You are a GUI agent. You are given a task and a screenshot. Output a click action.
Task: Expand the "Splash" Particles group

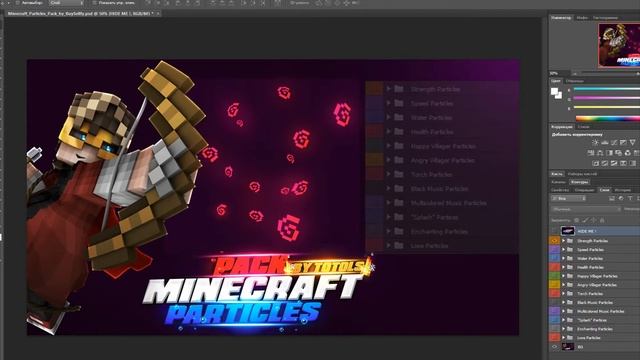pos(564,320)
